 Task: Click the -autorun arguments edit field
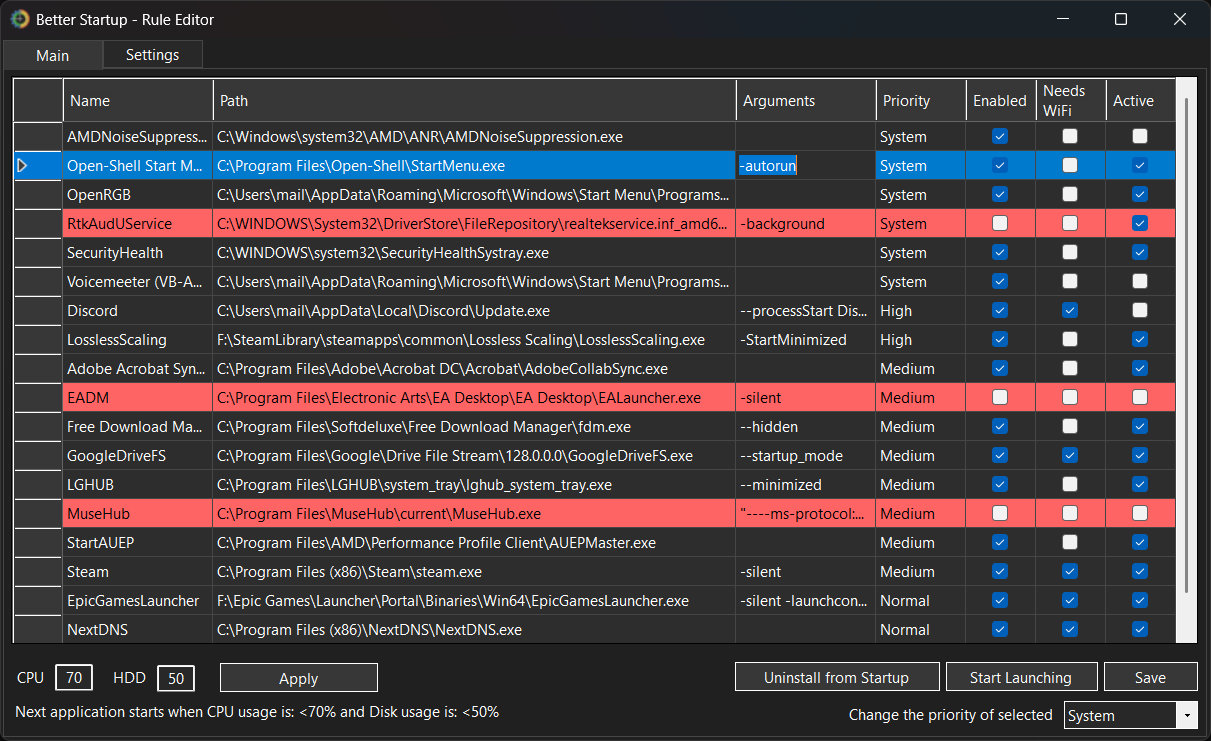pos(805,166)
